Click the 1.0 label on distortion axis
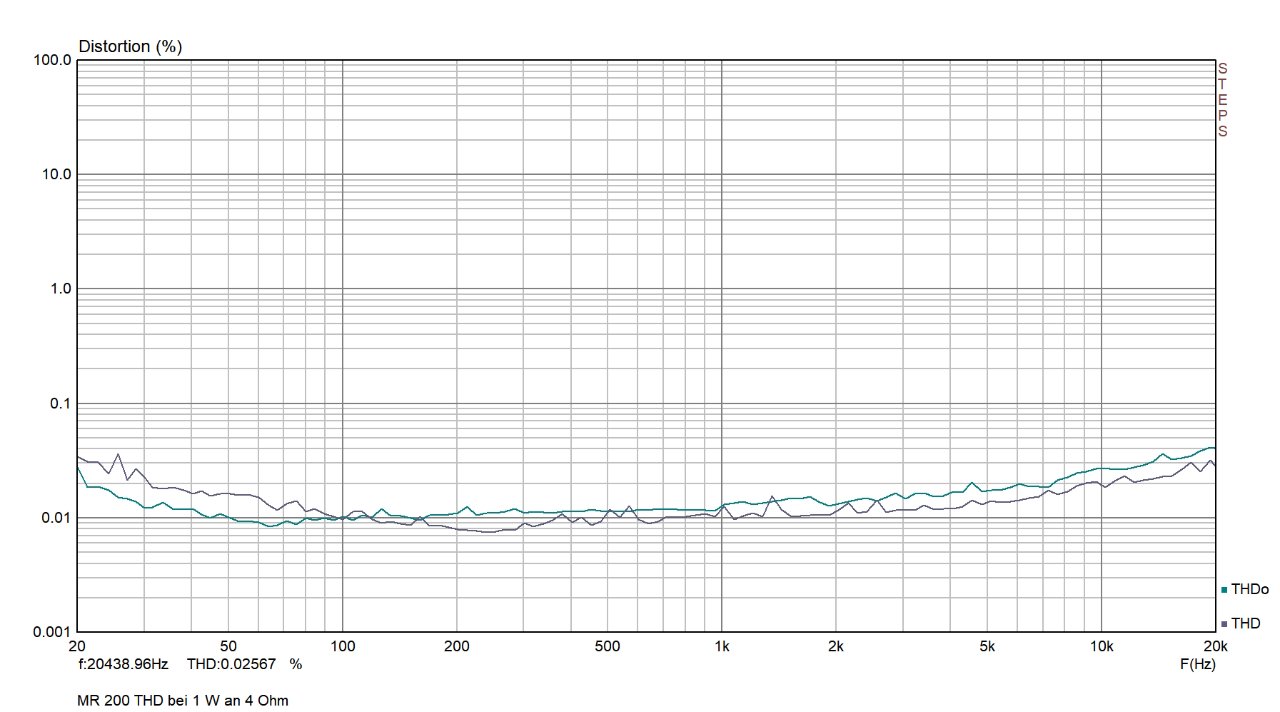The height and width of the screenshot is (712, 1280). coord(59,289)
